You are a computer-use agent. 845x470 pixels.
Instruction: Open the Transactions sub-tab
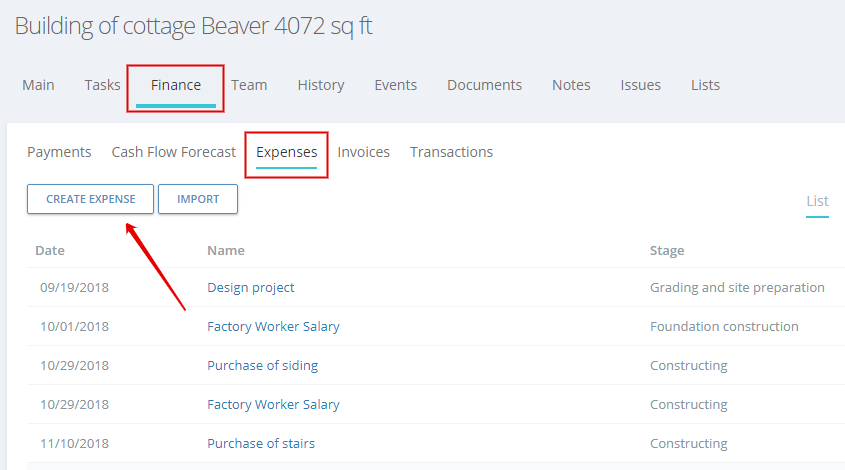[x=451, y=153]
